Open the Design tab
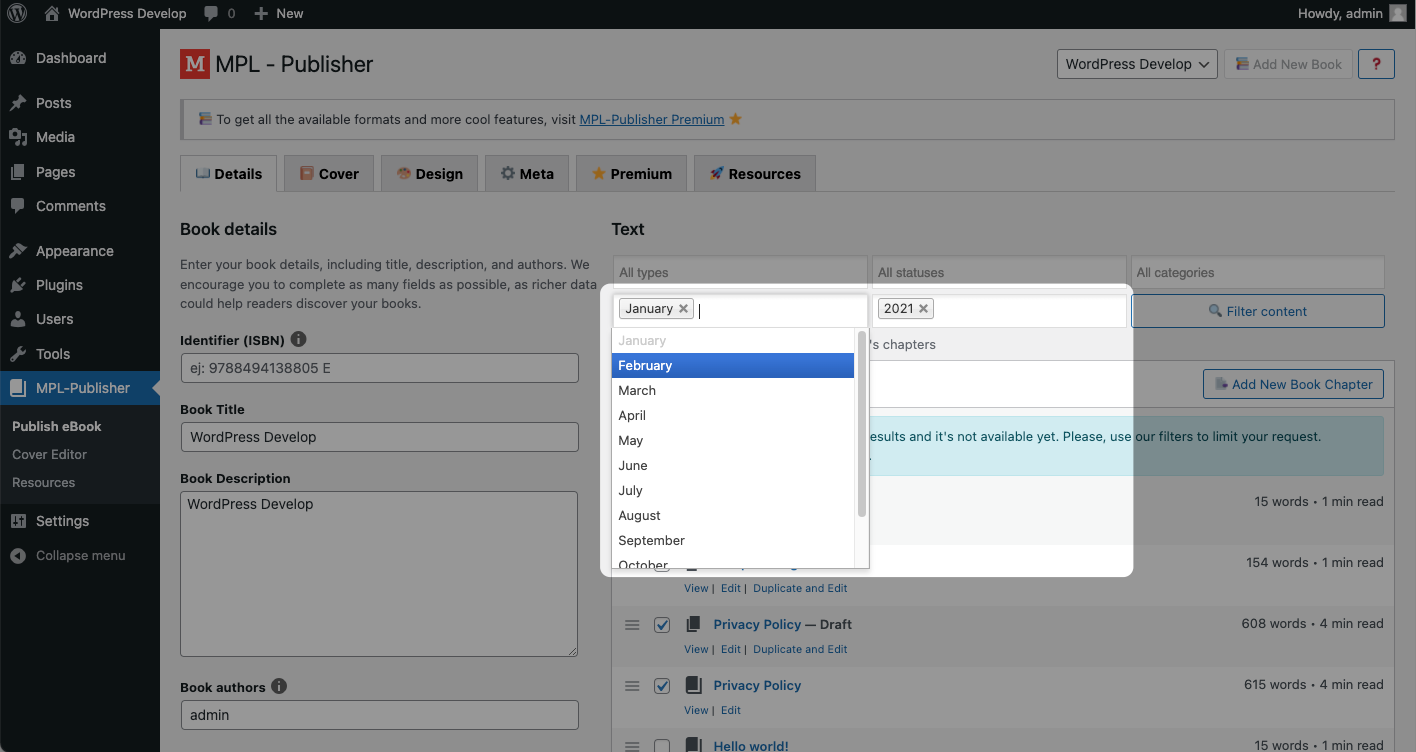This screenshot has height=752, width=1416. tap(429, 173)
